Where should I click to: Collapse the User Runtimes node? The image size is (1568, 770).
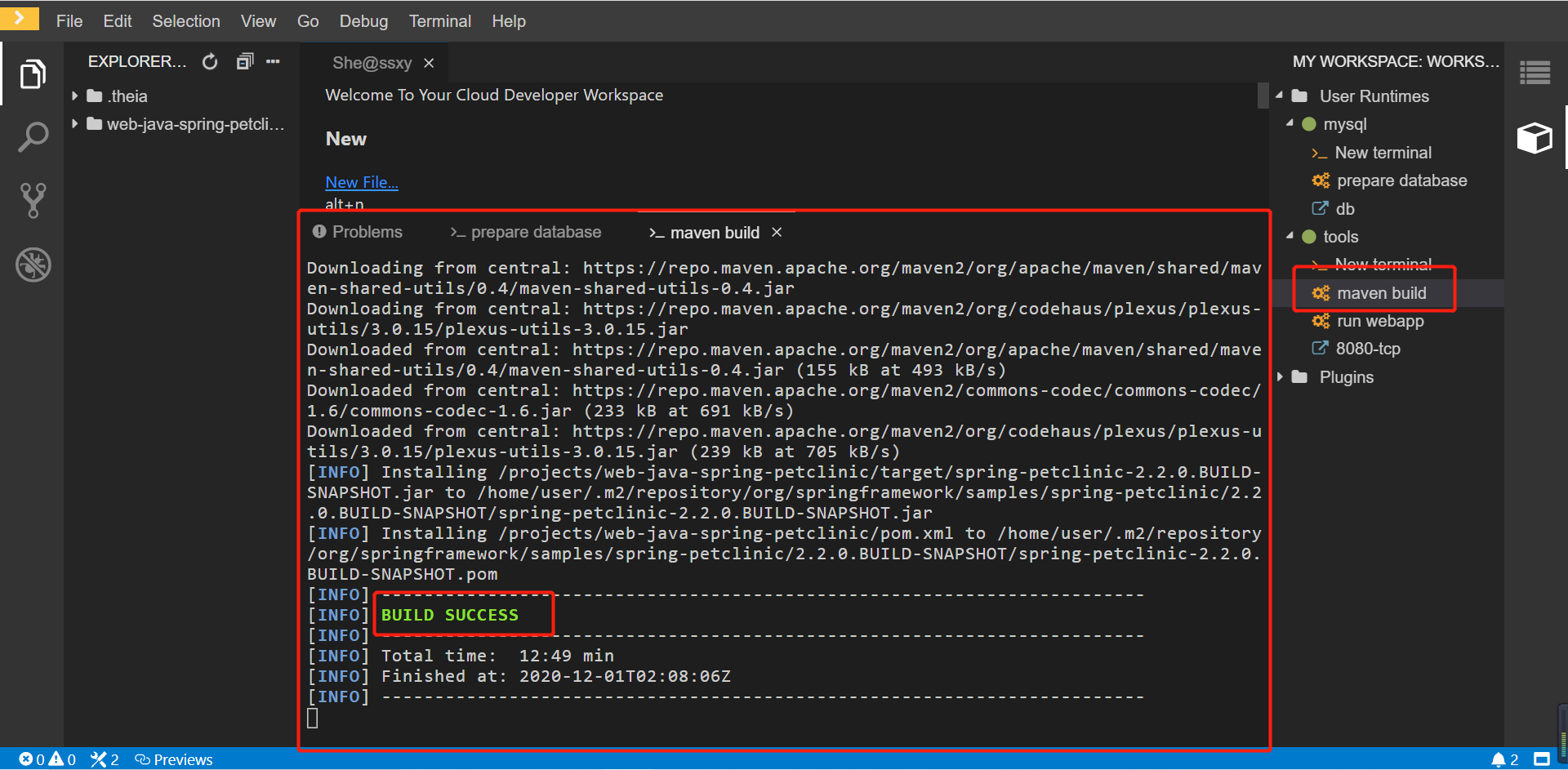(x=1280, y=96)
